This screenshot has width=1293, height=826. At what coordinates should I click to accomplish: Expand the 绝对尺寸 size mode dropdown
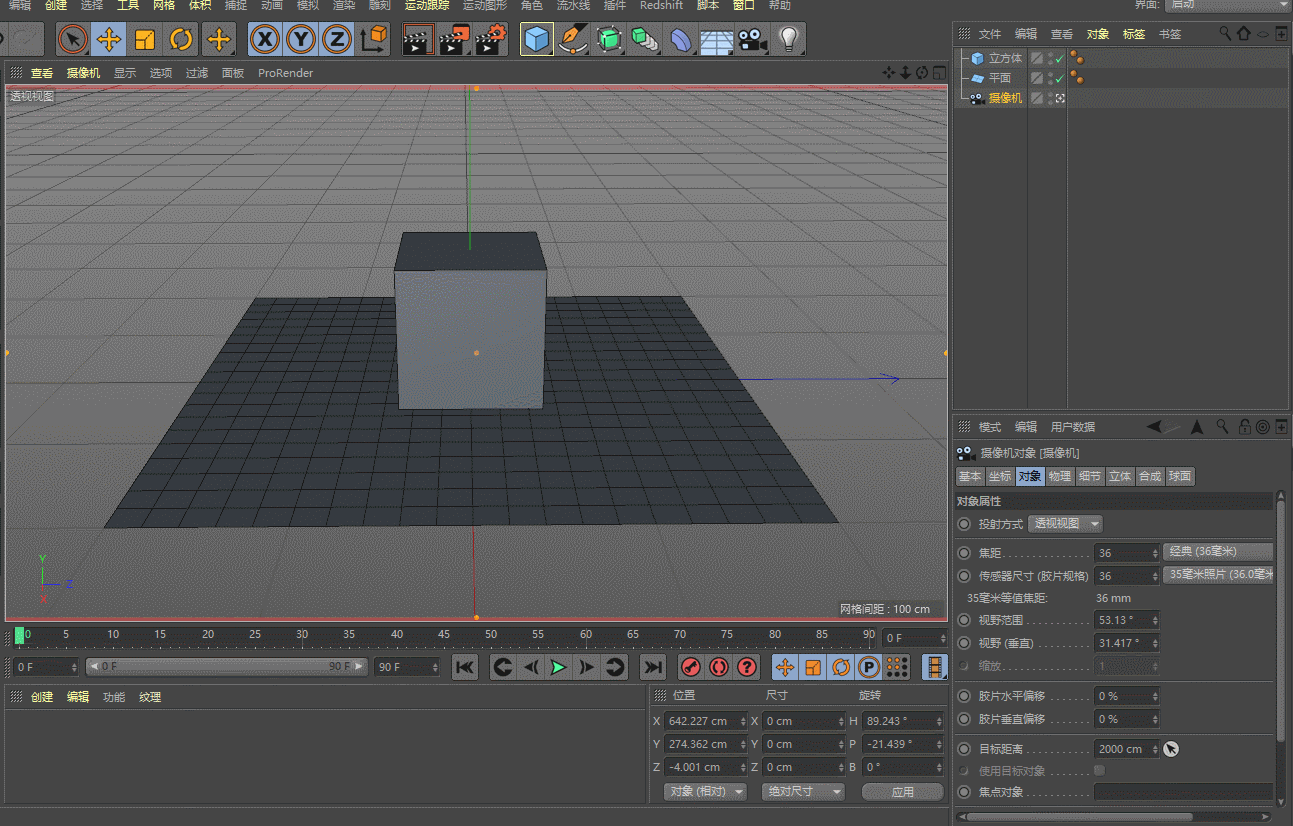pyautogui.click(x=803, y=792)
